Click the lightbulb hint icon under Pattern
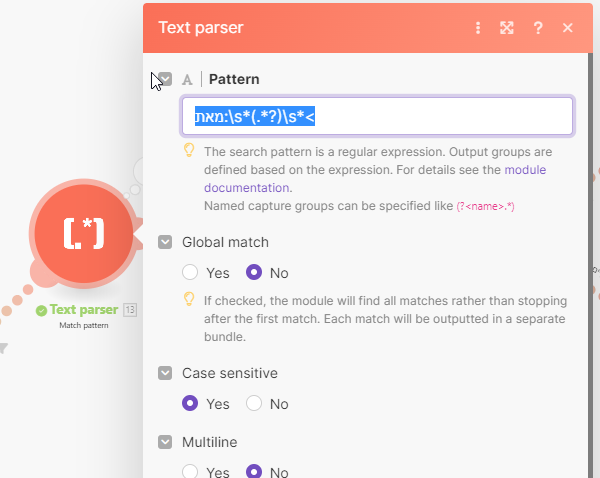Viewport: 600px width, 478px height. tap(188, 151)
